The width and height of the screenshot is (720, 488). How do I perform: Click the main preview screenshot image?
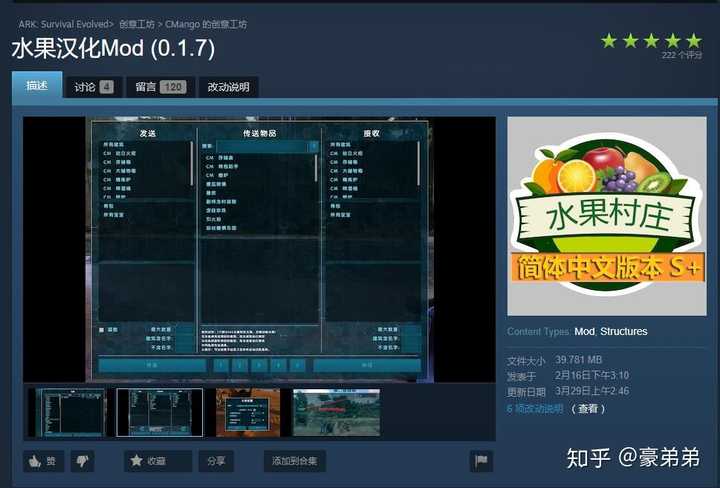click(259, 250)
